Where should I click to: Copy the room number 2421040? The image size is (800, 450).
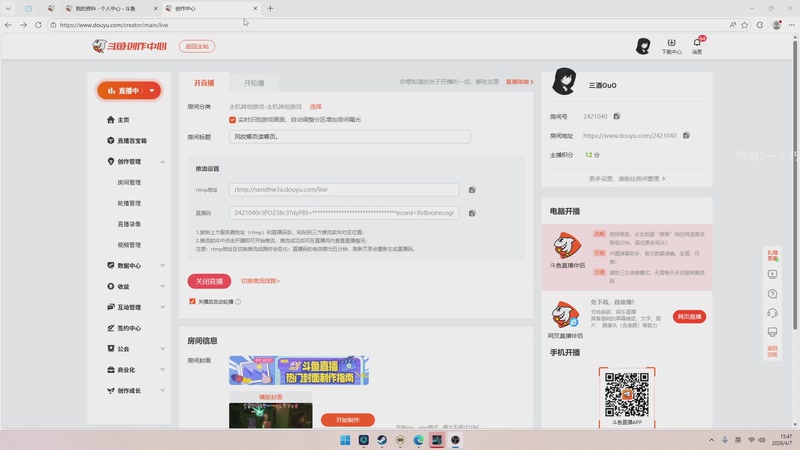616,116
